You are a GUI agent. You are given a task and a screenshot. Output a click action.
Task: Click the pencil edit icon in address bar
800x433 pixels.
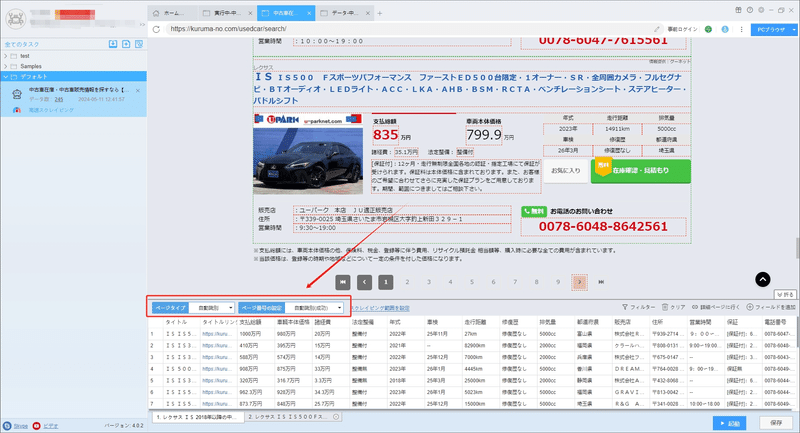657,29
